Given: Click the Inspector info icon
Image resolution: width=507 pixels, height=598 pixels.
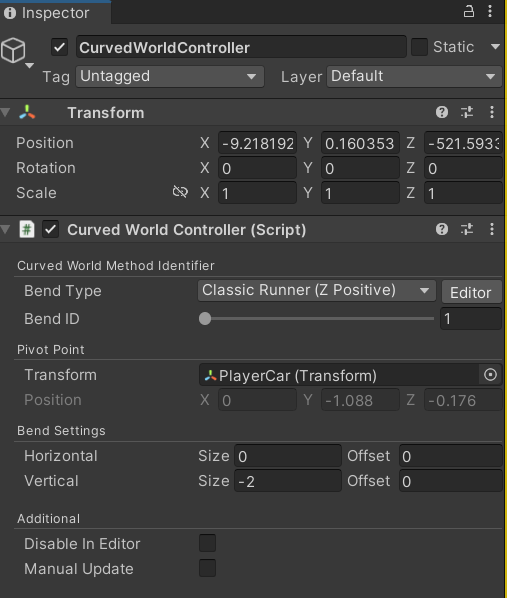Looking at the screenshot, I should click(x=10, y=13).
